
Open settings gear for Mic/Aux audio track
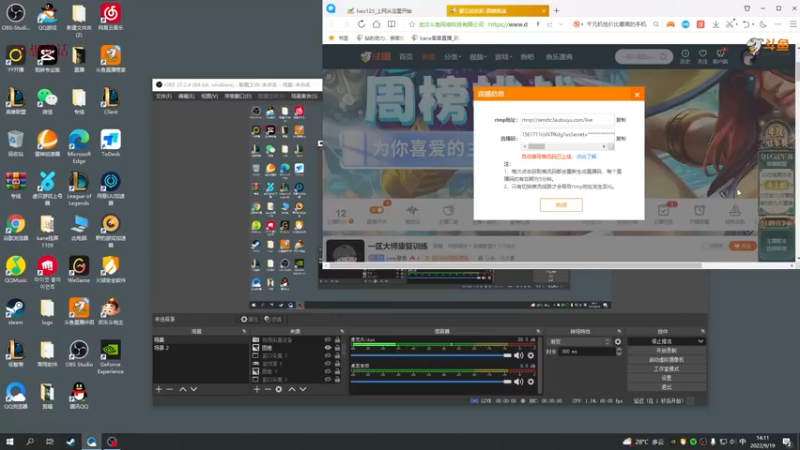click(x=531, y=355)
